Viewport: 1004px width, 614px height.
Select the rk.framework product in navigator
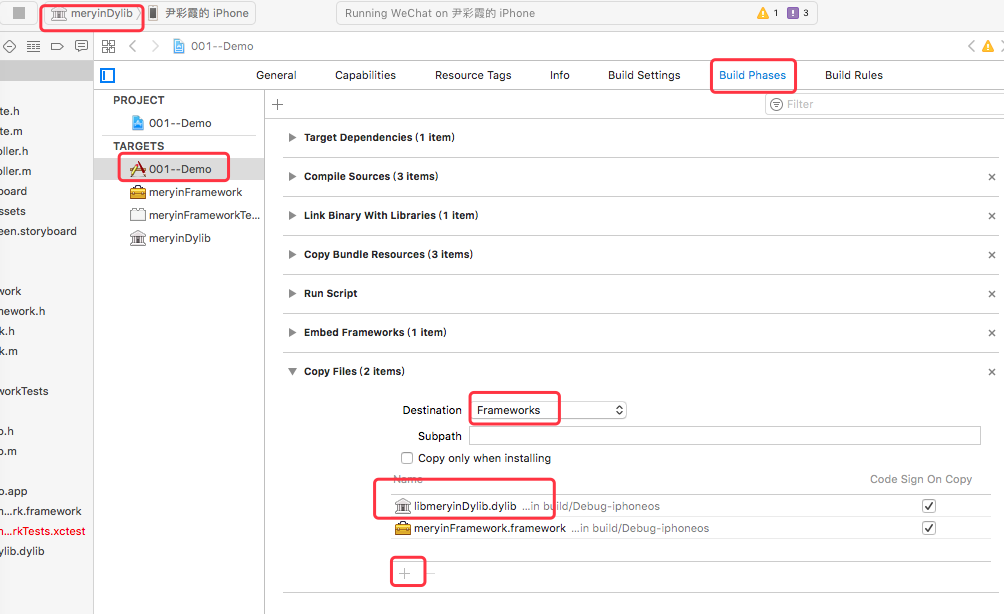pyautogui.click(x=41, y=512)
